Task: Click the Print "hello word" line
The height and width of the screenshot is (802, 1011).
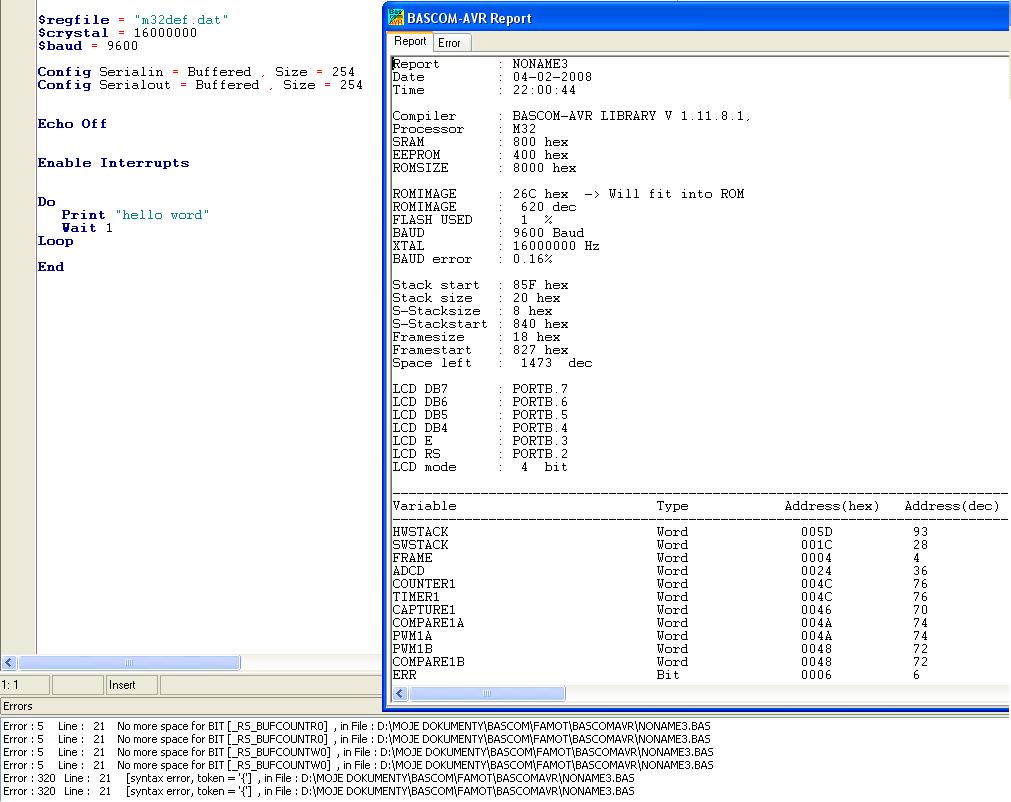Action: point(135,215)
